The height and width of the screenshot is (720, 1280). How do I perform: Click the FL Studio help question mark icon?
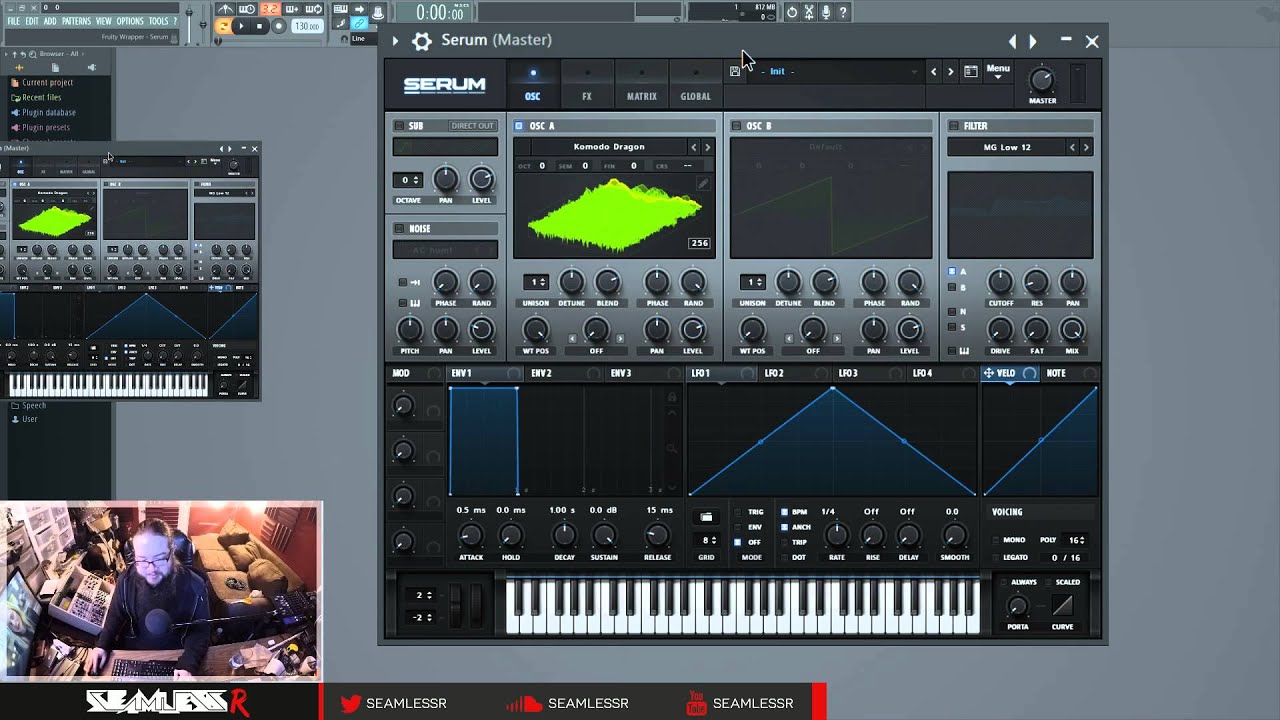point(843,12)
